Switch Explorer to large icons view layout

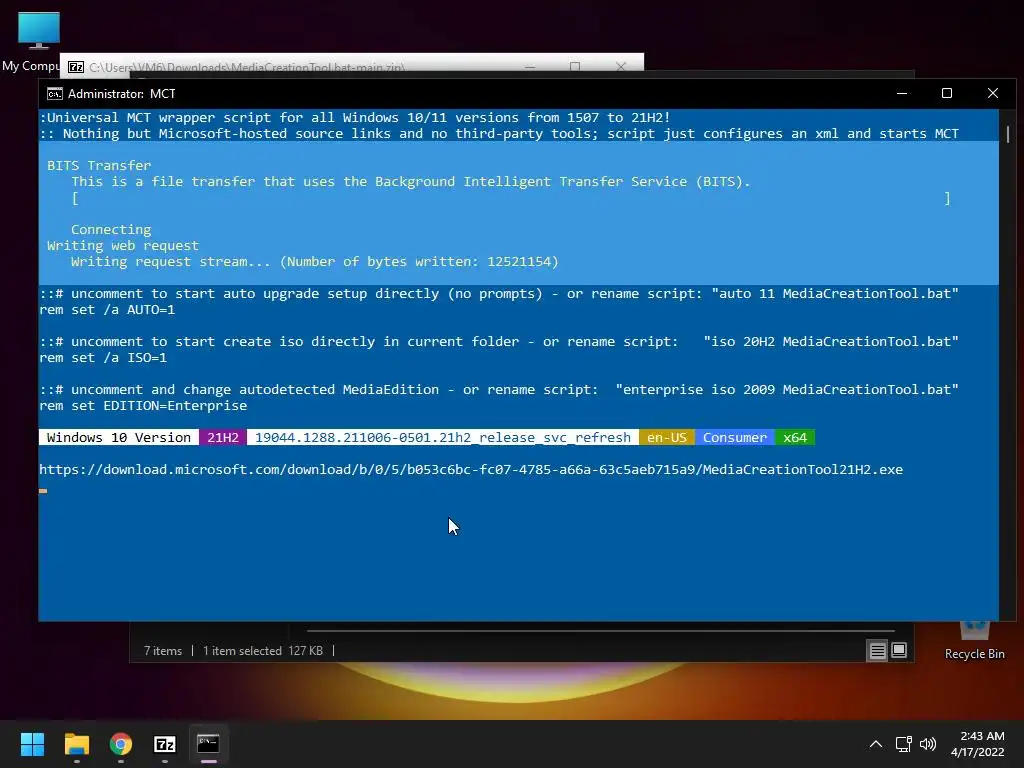[899, 650]
